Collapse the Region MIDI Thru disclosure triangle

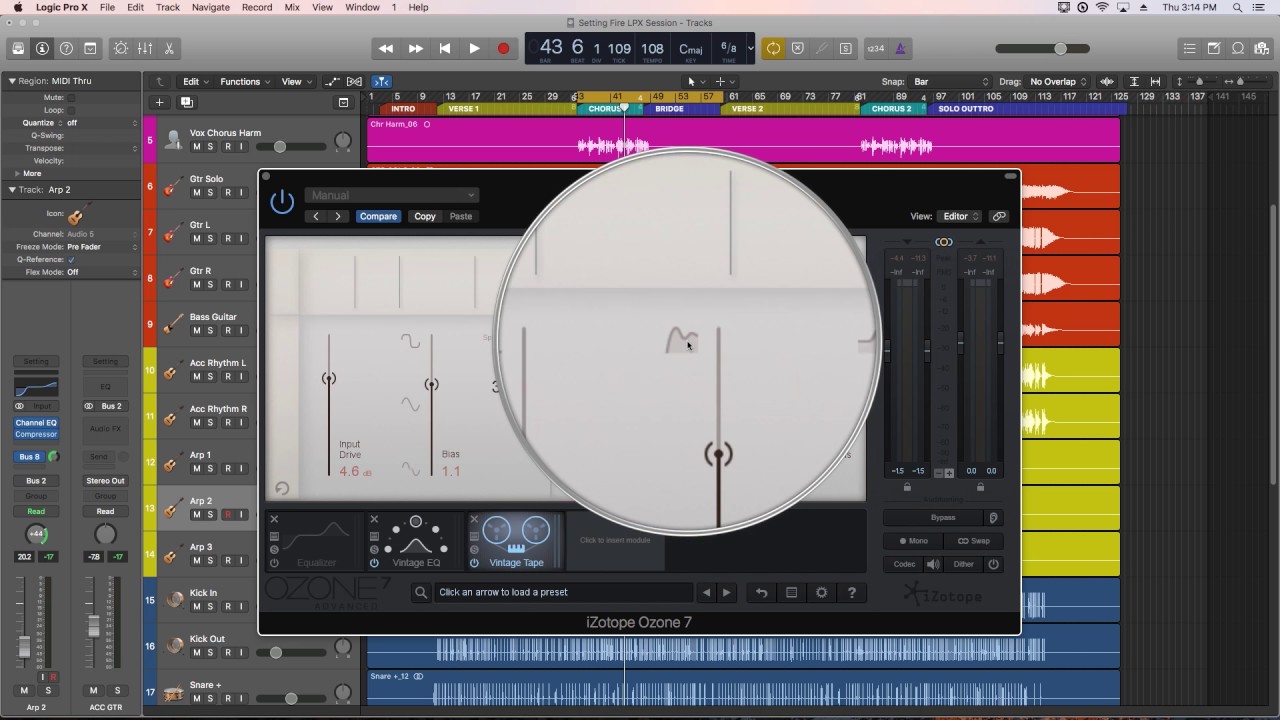12,81
